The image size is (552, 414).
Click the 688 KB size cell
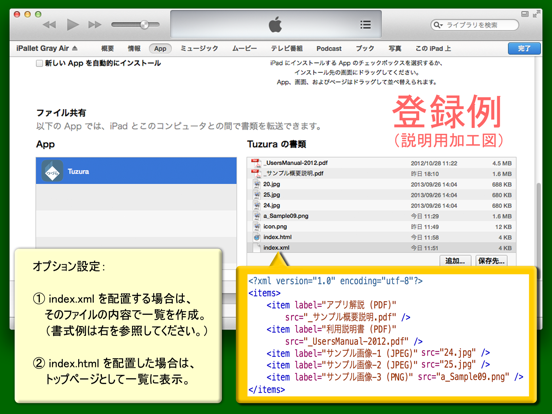pyautogui.click(x=502, y=184)
